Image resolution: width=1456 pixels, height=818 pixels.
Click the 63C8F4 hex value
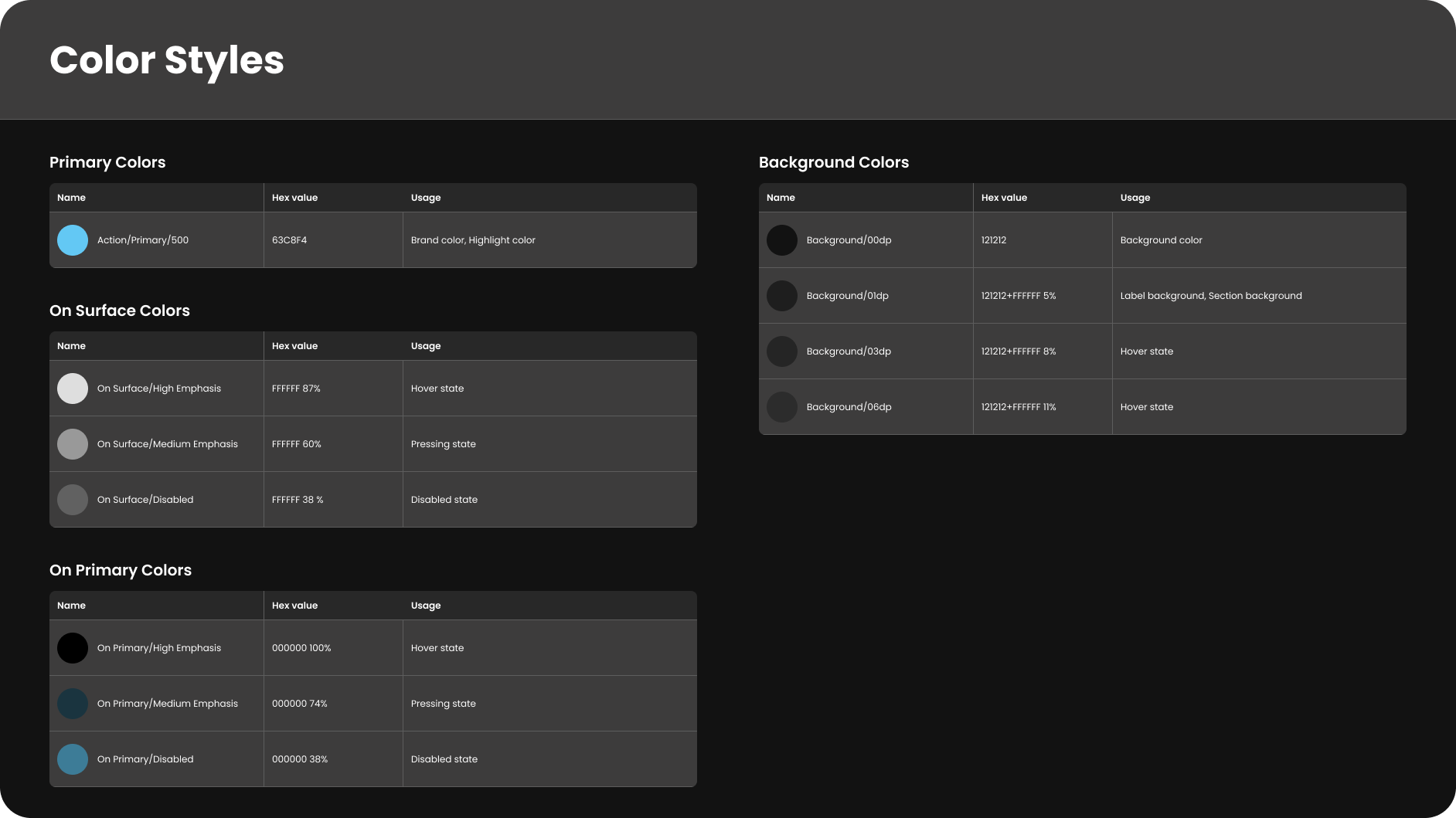tap(289, 240)
